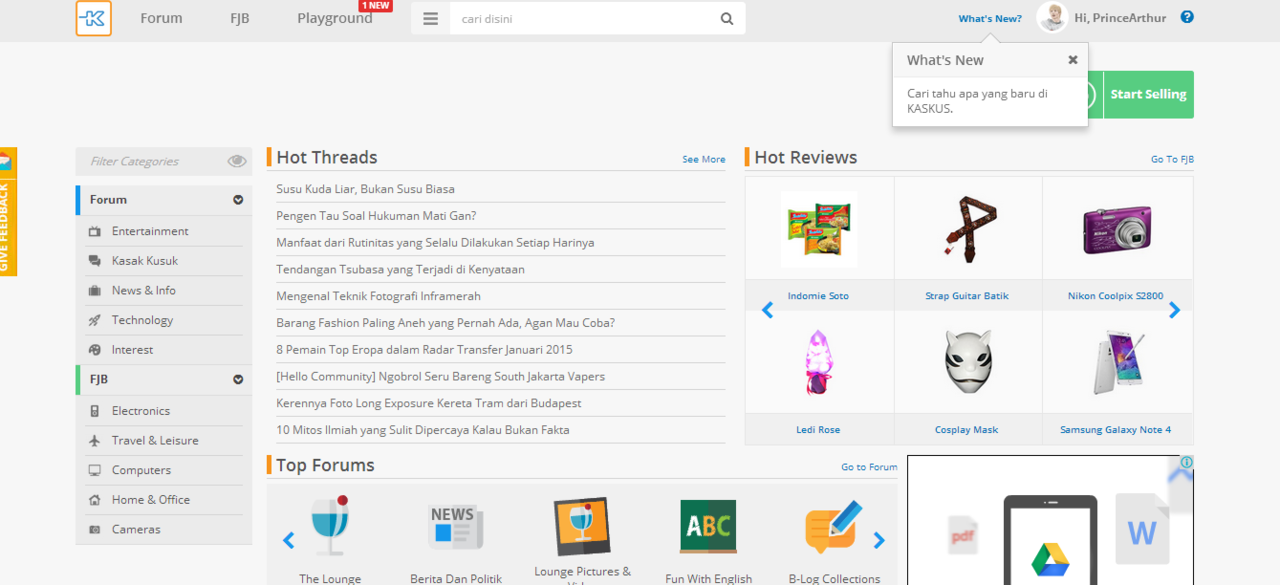
Task: Open the Ledi Rose product thumbnail
Action: click(x=818, y=362)
